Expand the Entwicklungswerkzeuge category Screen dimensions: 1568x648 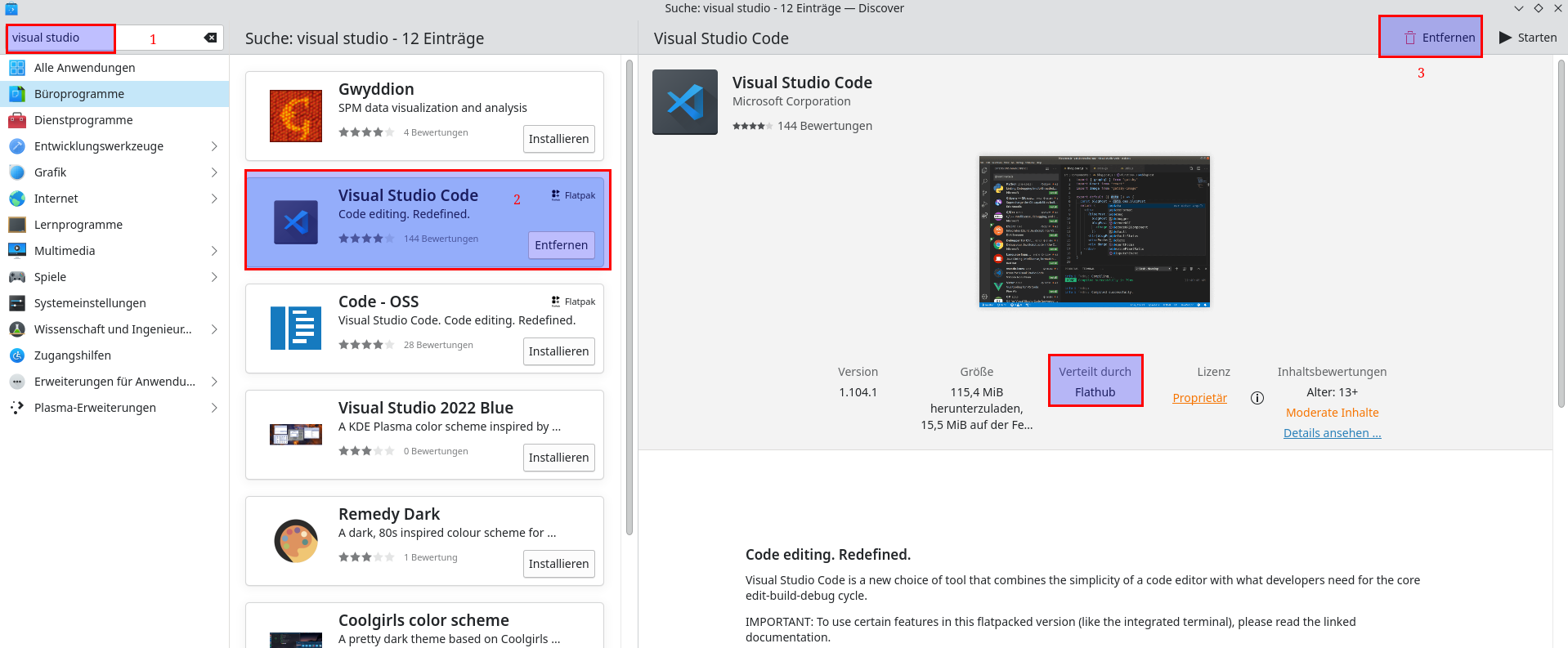[214, 146]
